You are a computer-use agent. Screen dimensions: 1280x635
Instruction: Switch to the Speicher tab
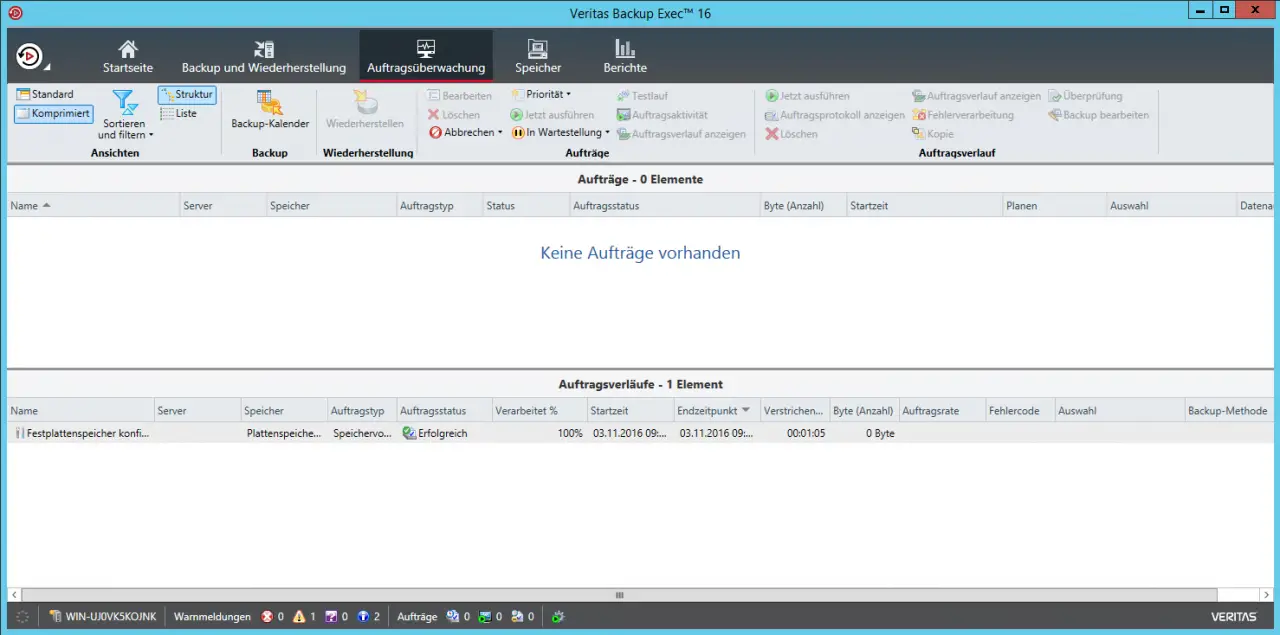[x=538, y=57]
